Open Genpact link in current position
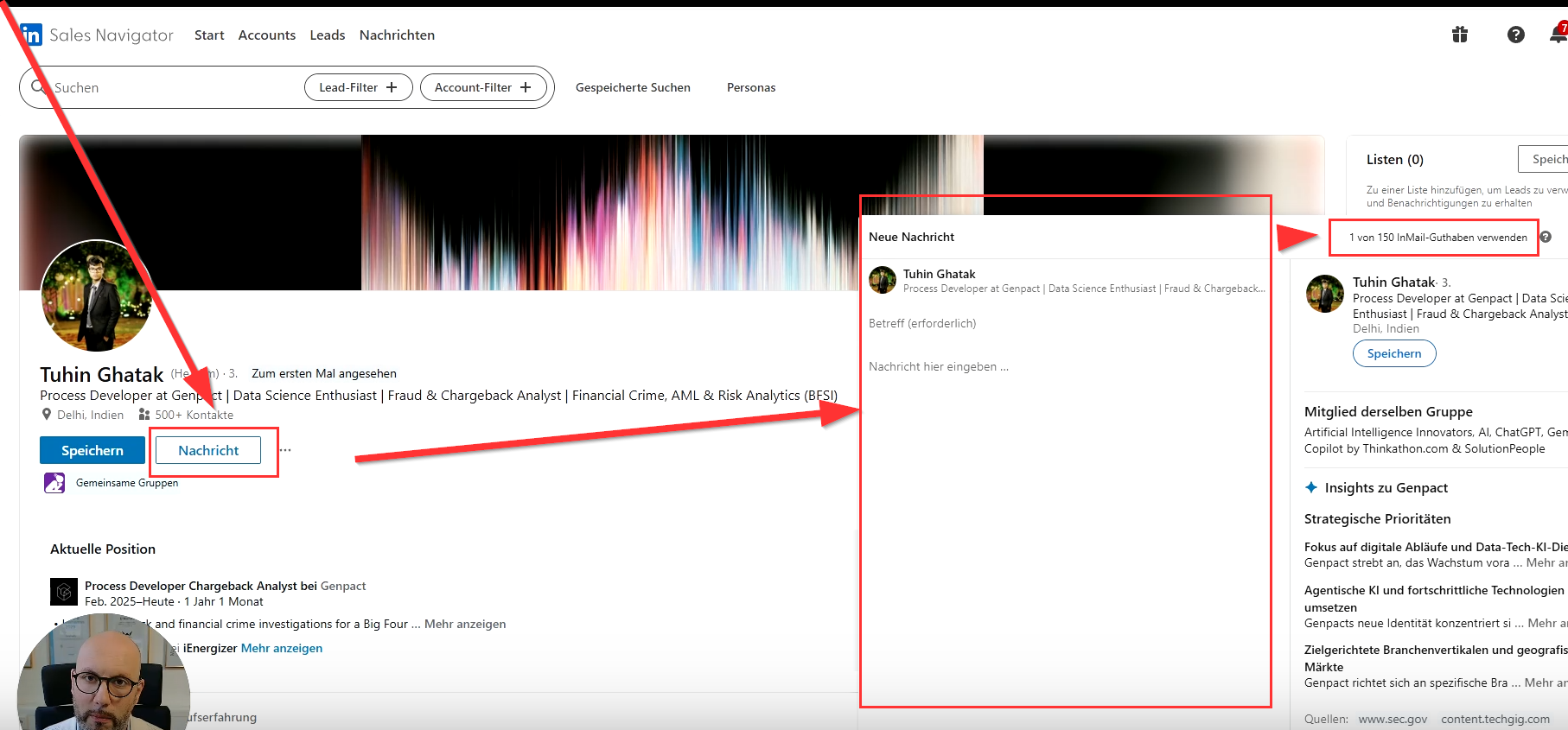This screenshot has height=730, width=1568. (343, 586)
